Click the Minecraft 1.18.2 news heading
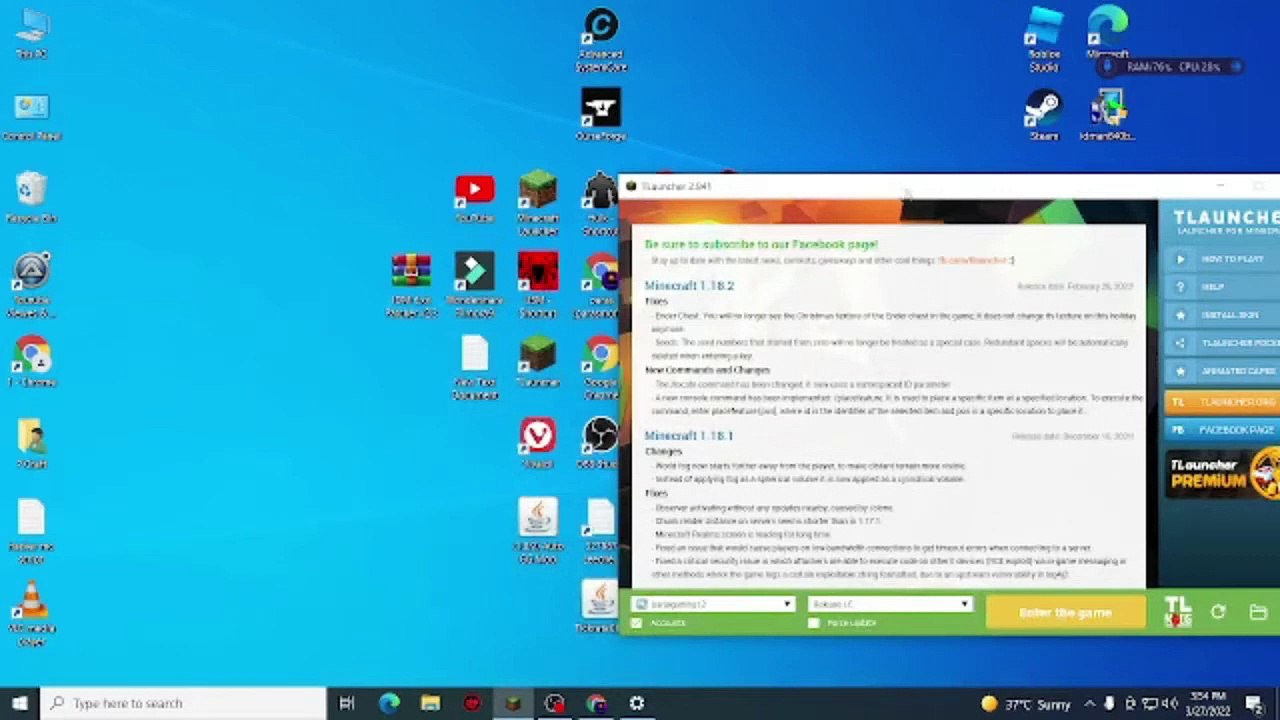 click(x=689, y=286)
